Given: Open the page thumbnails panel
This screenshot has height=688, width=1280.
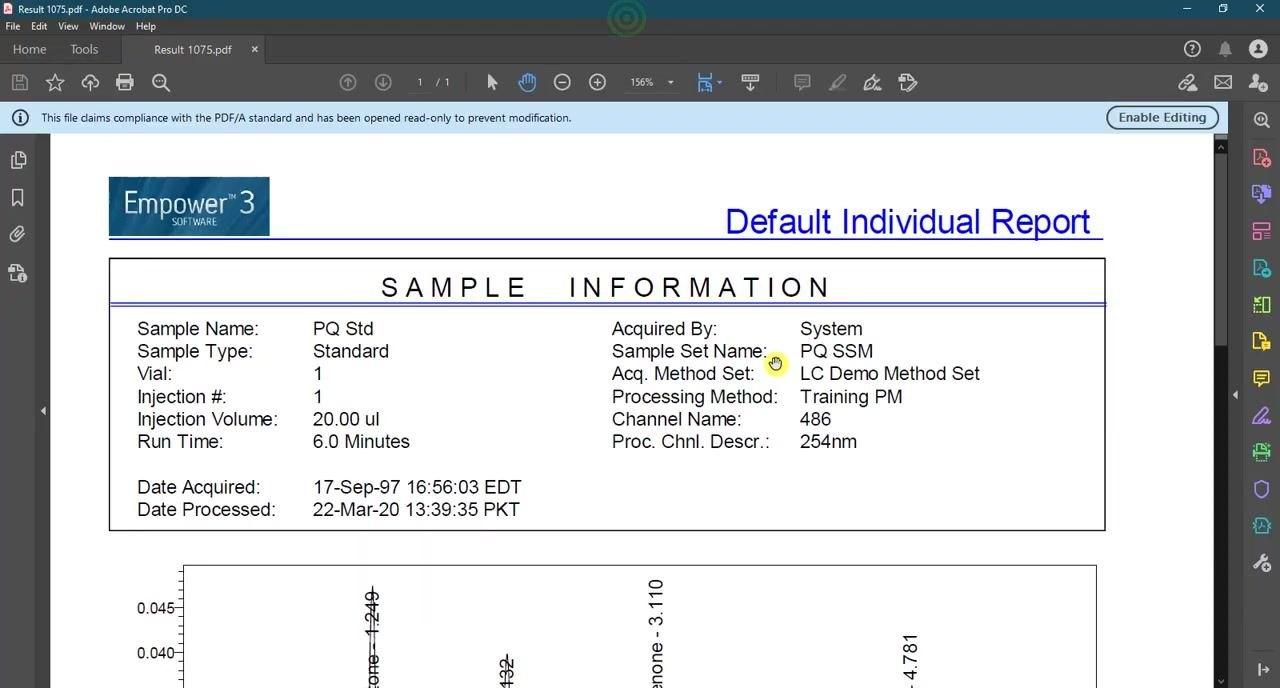Looking at the screenshot, I should pos(18,160).
